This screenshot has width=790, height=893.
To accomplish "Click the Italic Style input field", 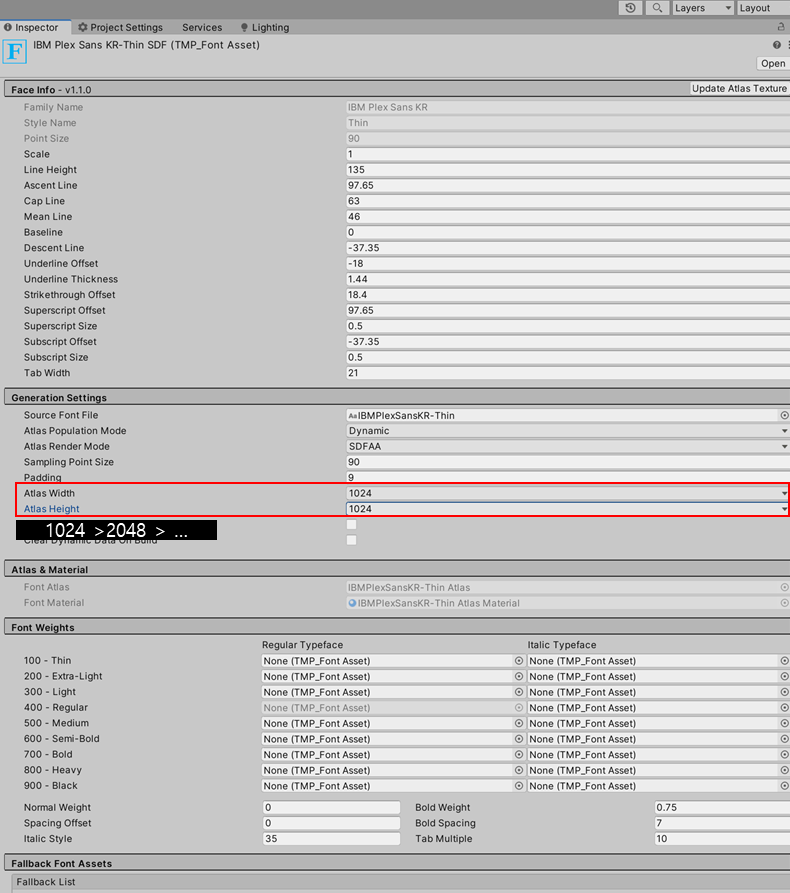I will coord(331,839).
